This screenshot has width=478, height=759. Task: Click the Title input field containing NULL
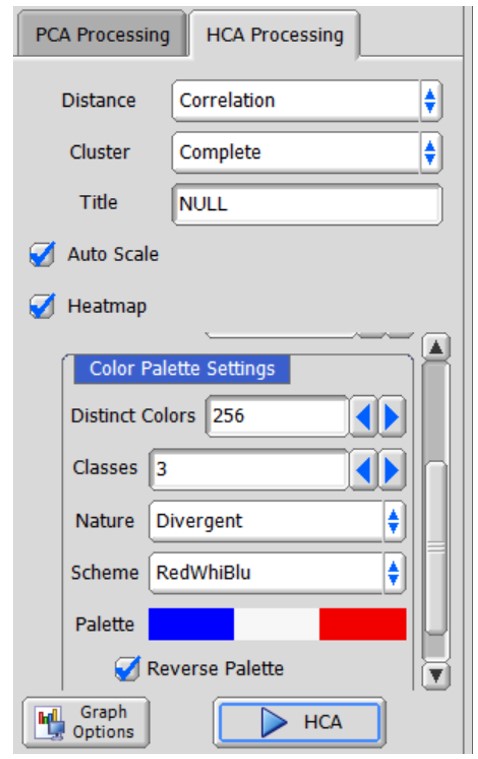[307, 204]
